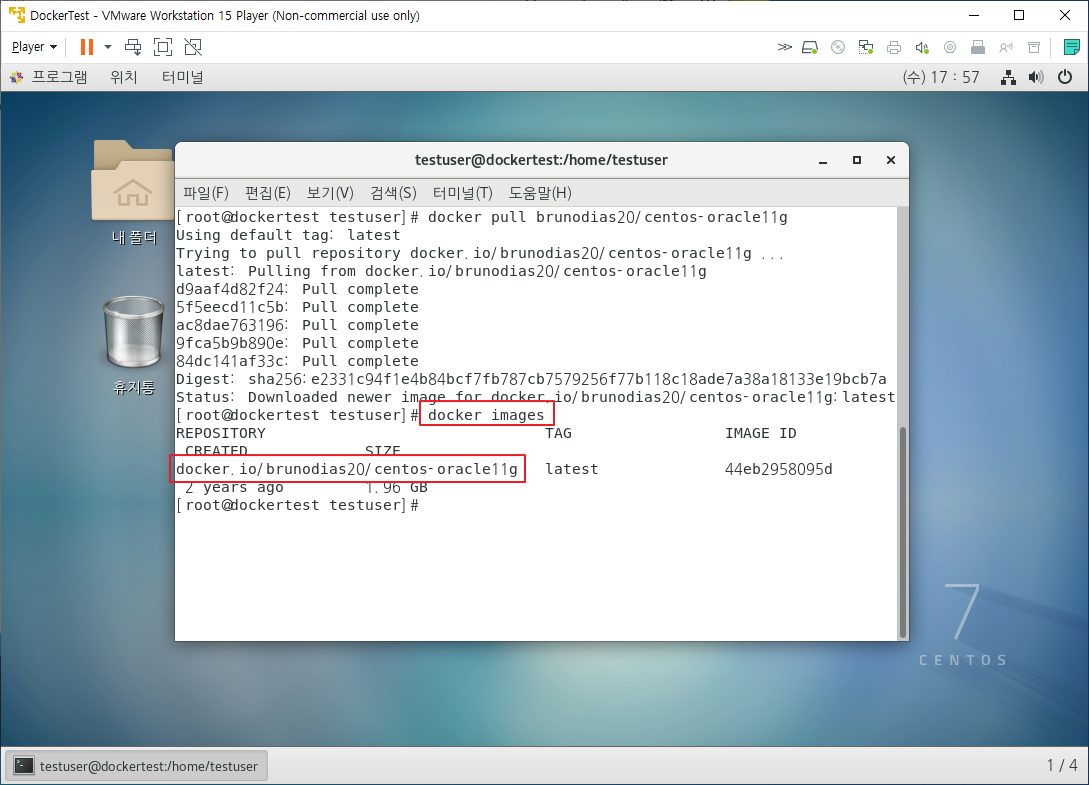Open the 파일(F) menu in terminal

click(206, 192)
